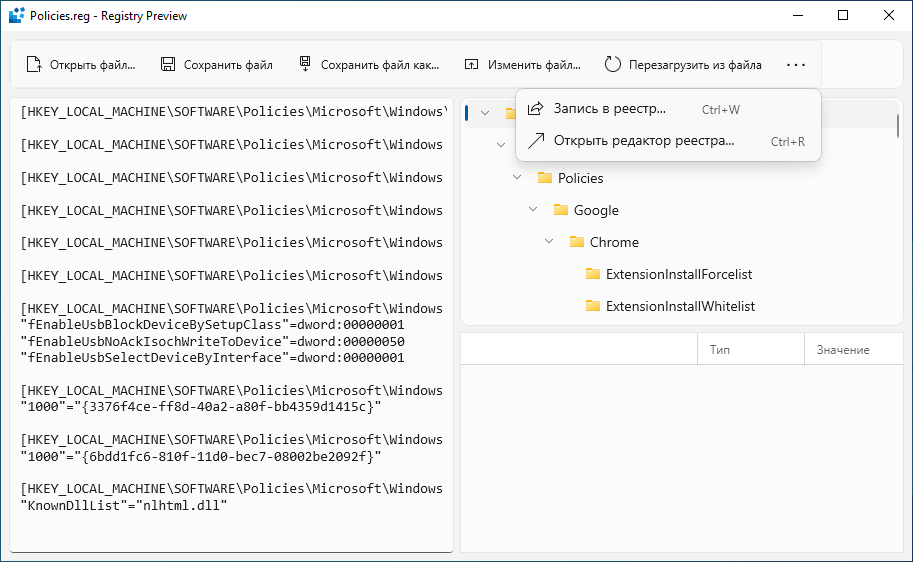Click the ExtensionInstallWhitelist folder icon
The width and height of the screenshot is (913, 562).
click(x=593, y=306)
